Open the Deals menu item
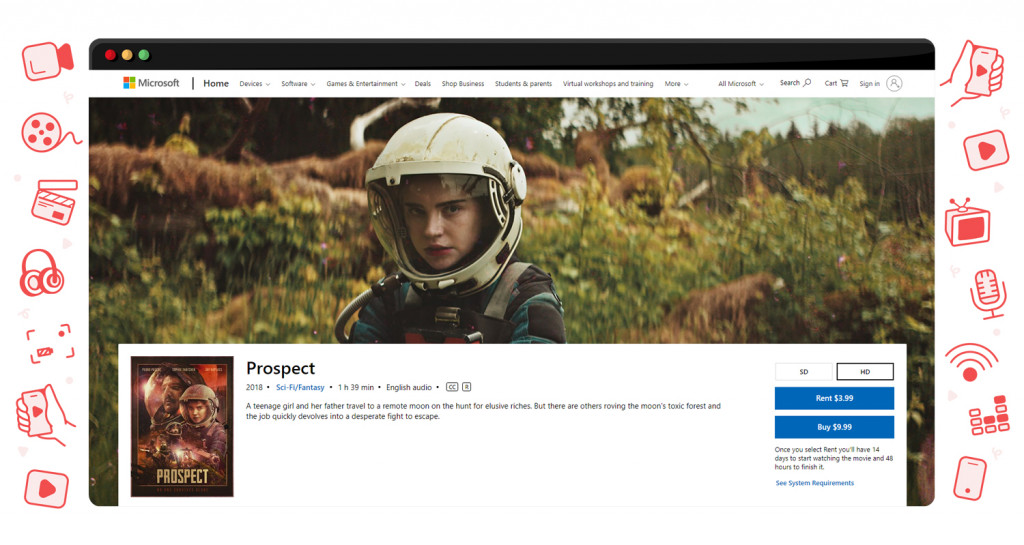The image size is (1024, 545). pyautogui.click(x=423, y=84)
